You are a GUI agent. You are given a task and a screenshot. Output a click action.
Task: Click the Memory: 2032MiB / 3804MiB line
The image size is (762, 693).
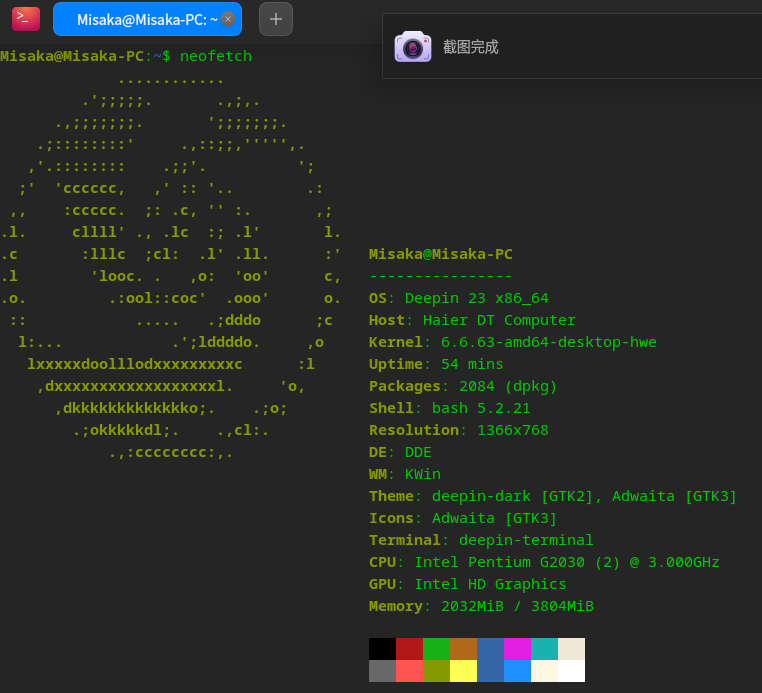481,606
